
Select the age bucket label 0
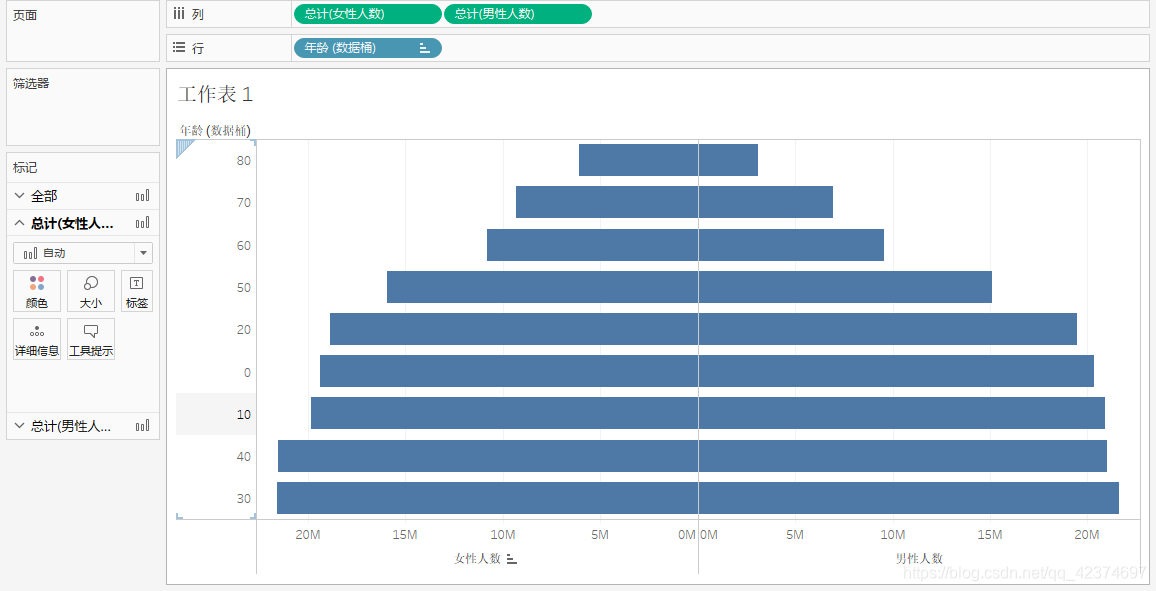pos(248,372)
